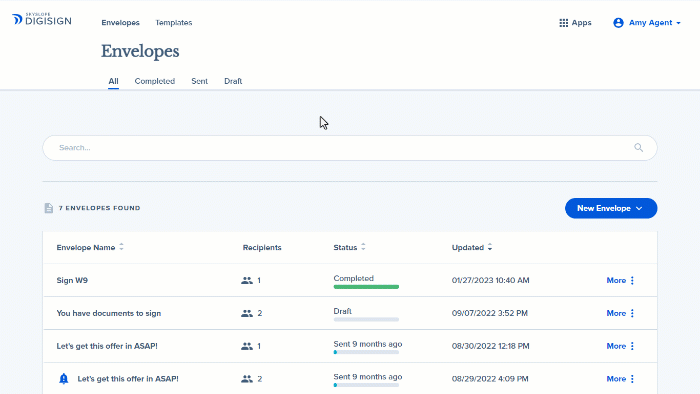Click progress bar of 08/30/2022 sent envelope

tap(366, 353)
